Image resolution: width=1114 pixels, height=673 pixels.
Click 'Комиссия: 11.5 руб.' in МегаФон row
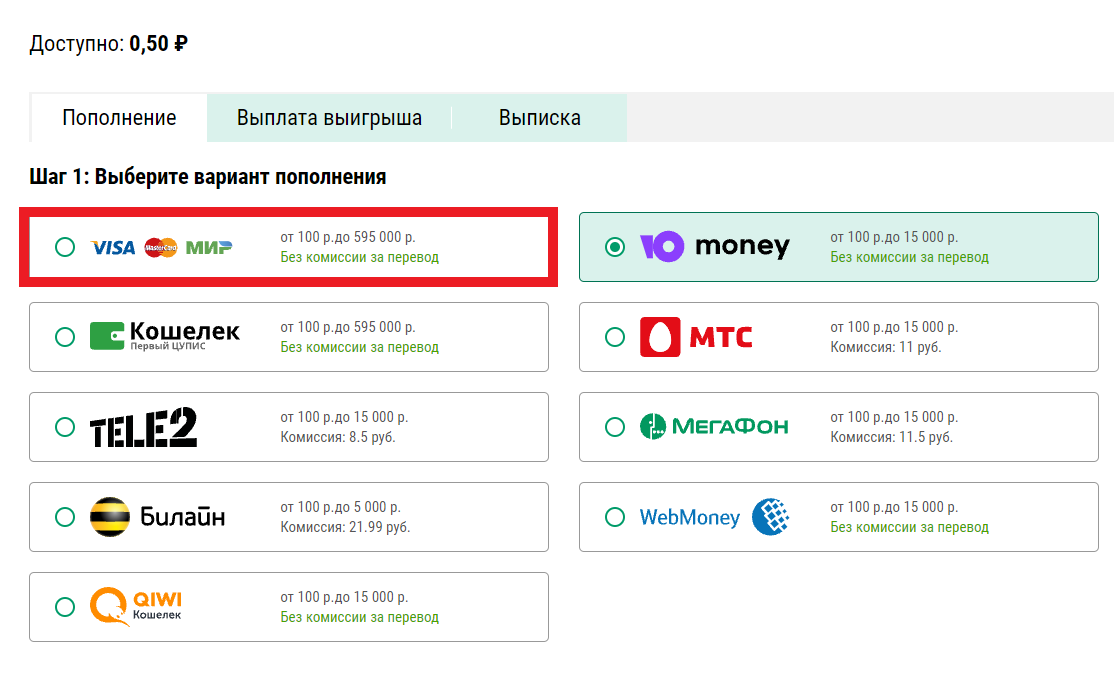[891, 437]
